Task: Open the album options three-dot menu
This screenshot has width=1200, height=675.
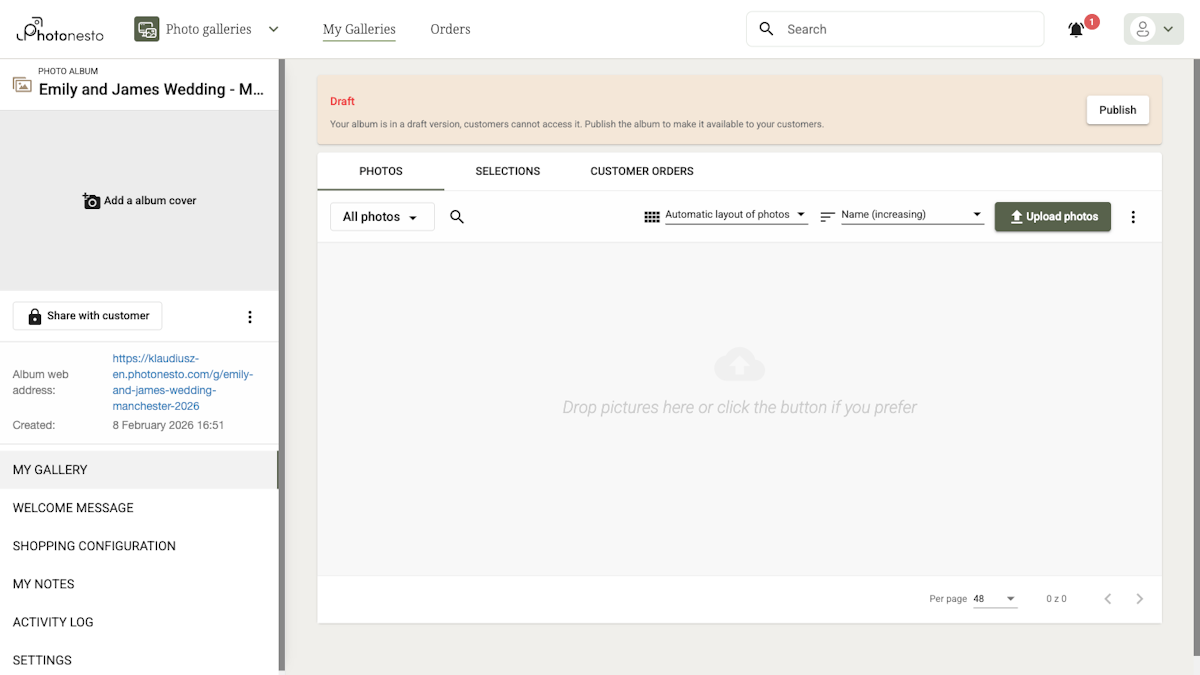Action: (x=250, y=317)
